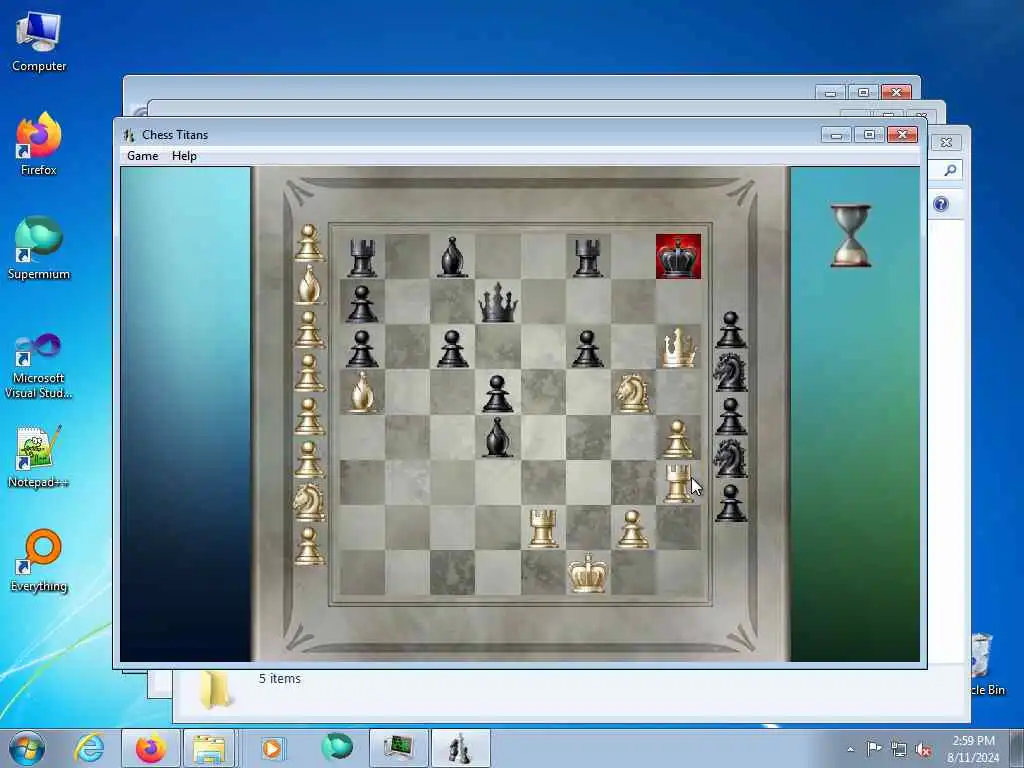Open the Computer desktop icon
Screen dimensions: 1024x768
tap(39, 42)
